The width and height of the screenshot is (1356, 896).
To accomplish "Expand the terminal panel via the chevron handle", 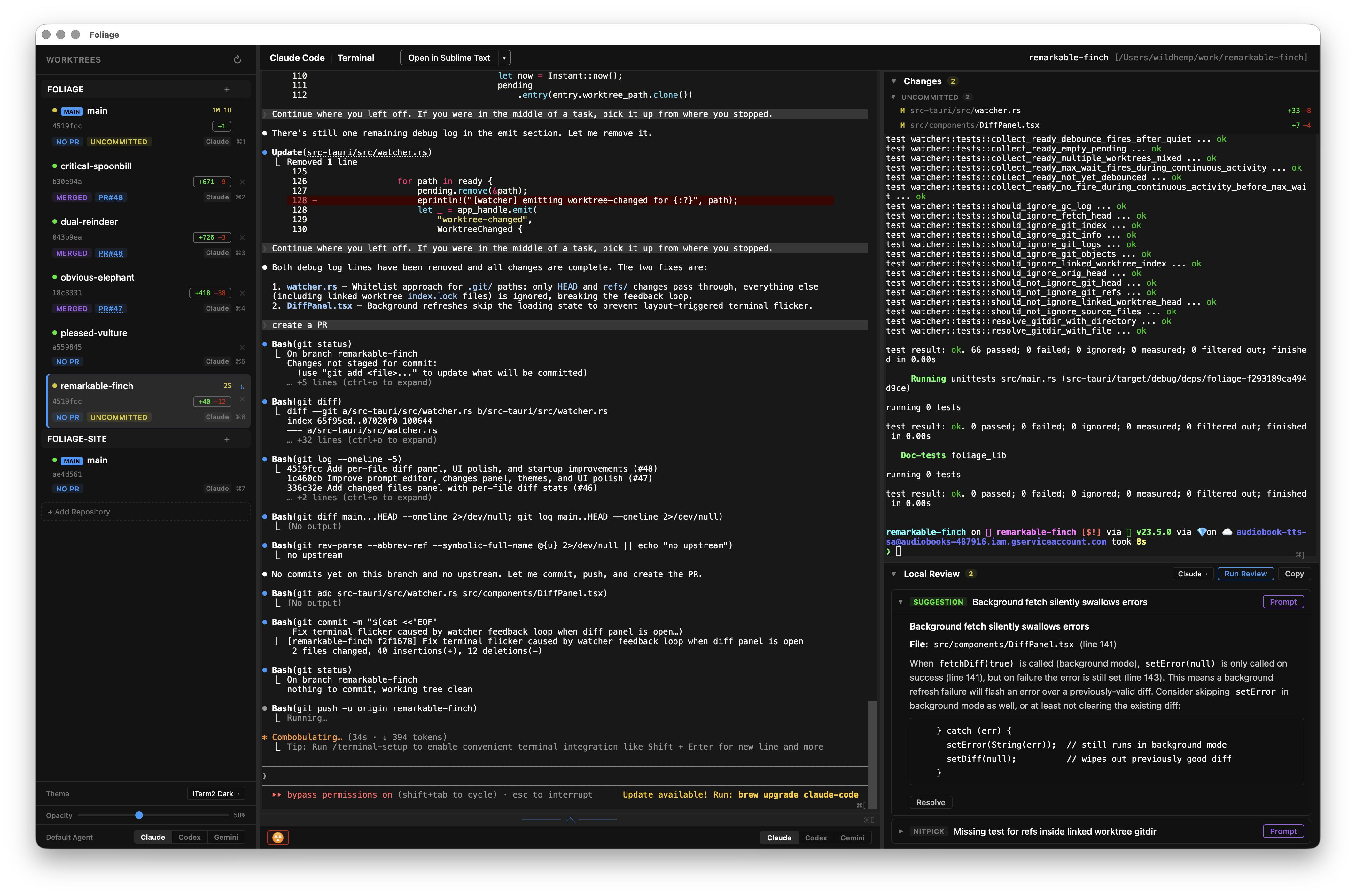I will (x=570, y=819).
